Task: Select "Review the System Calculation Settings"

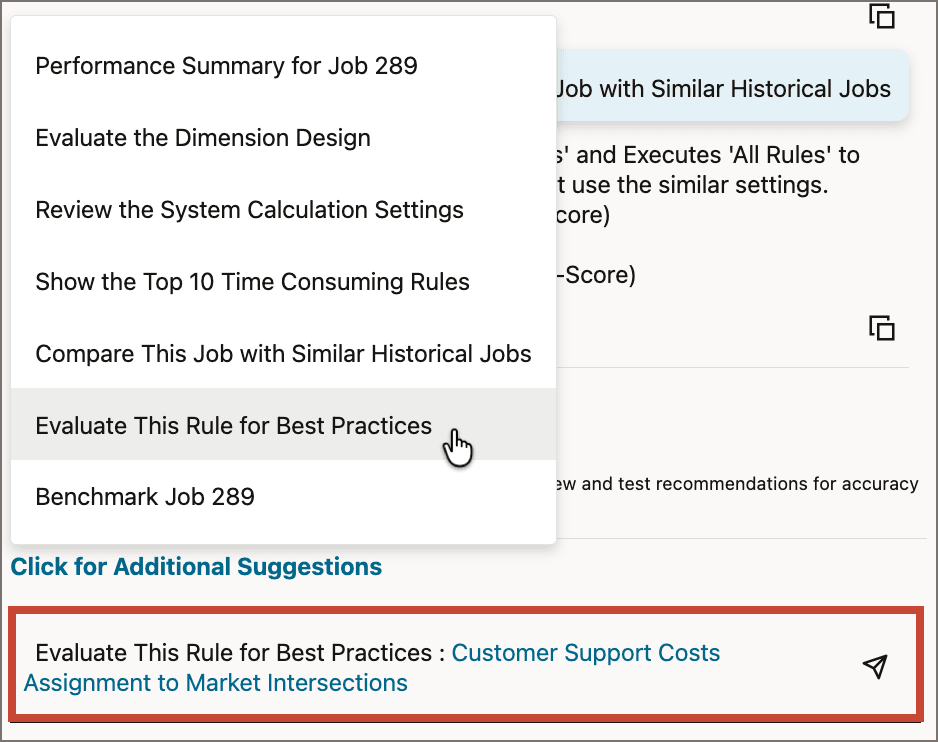Action: coord(249,210)
